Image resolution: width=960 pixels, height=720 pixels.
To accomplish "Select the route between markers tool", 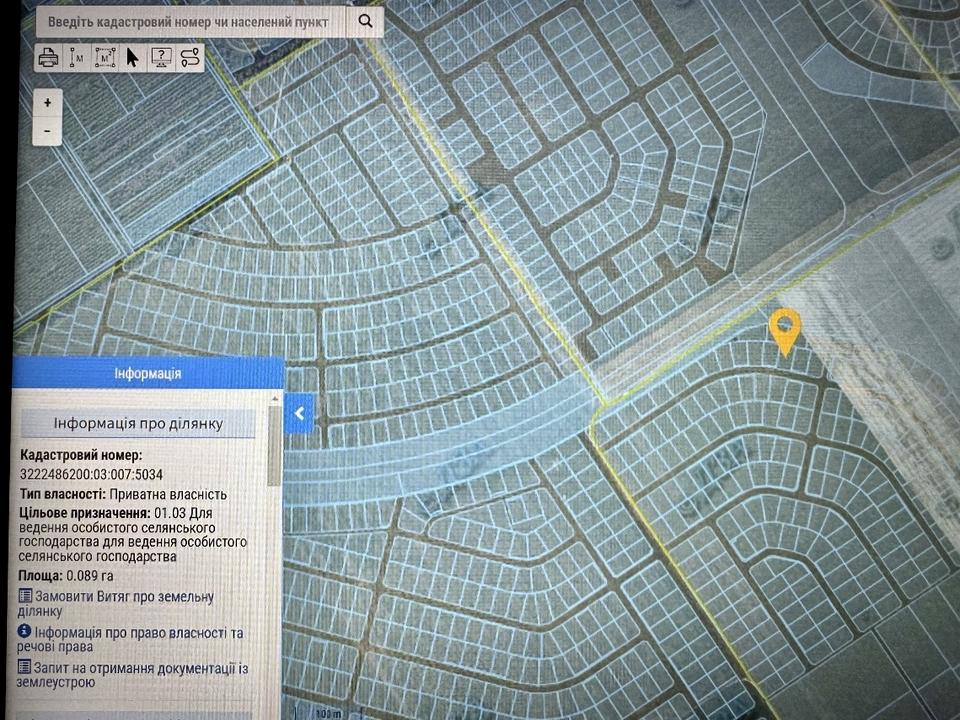I will (x=190, y=58).
